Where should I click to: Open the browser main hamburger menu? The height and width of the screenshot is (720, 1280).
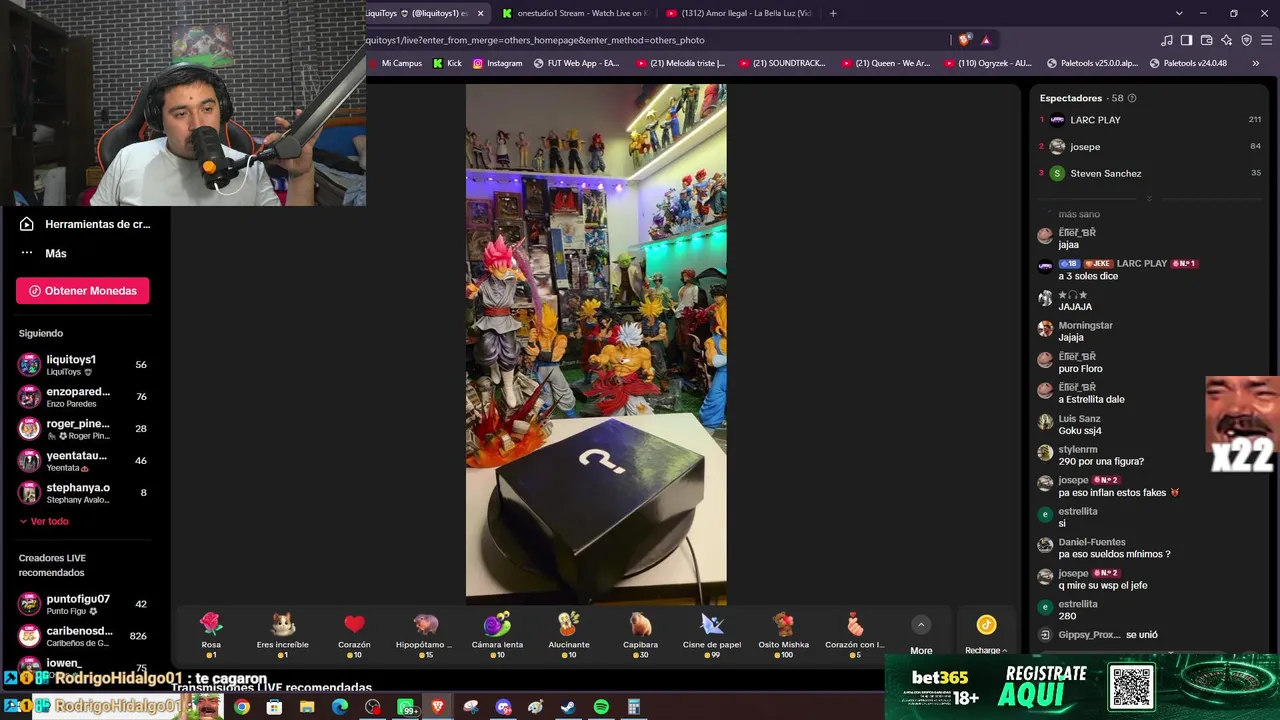(x=1266, y=40)
